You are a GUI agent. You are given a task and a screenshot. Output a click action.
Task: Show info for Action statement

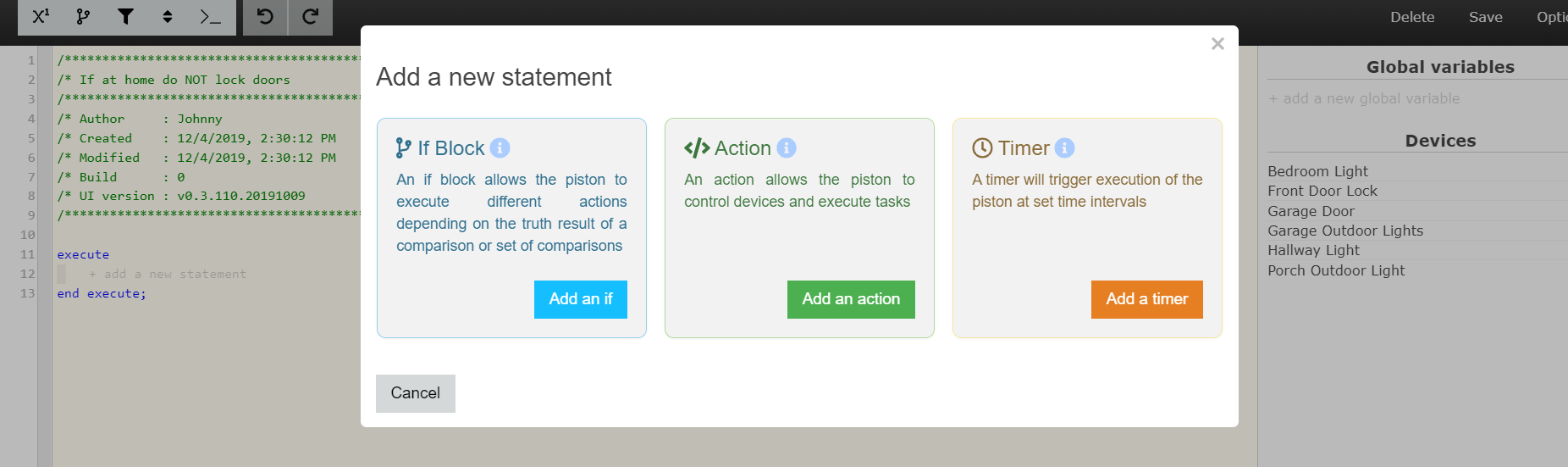pyautogui.click(x=787, y=148)
